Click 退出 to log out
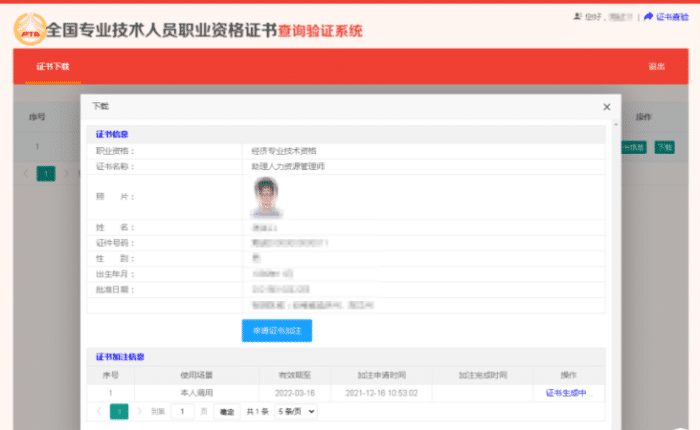 [657, 67]
